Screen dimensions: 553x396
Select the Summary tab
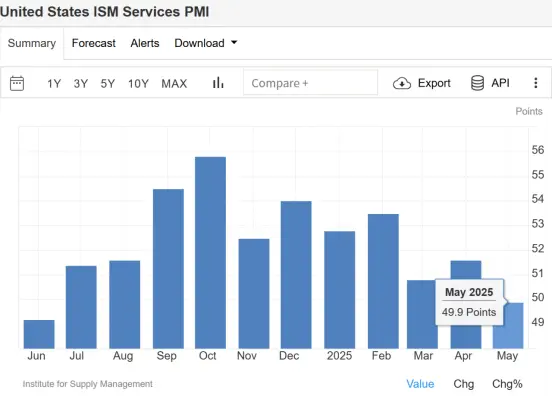pos(32,43)
